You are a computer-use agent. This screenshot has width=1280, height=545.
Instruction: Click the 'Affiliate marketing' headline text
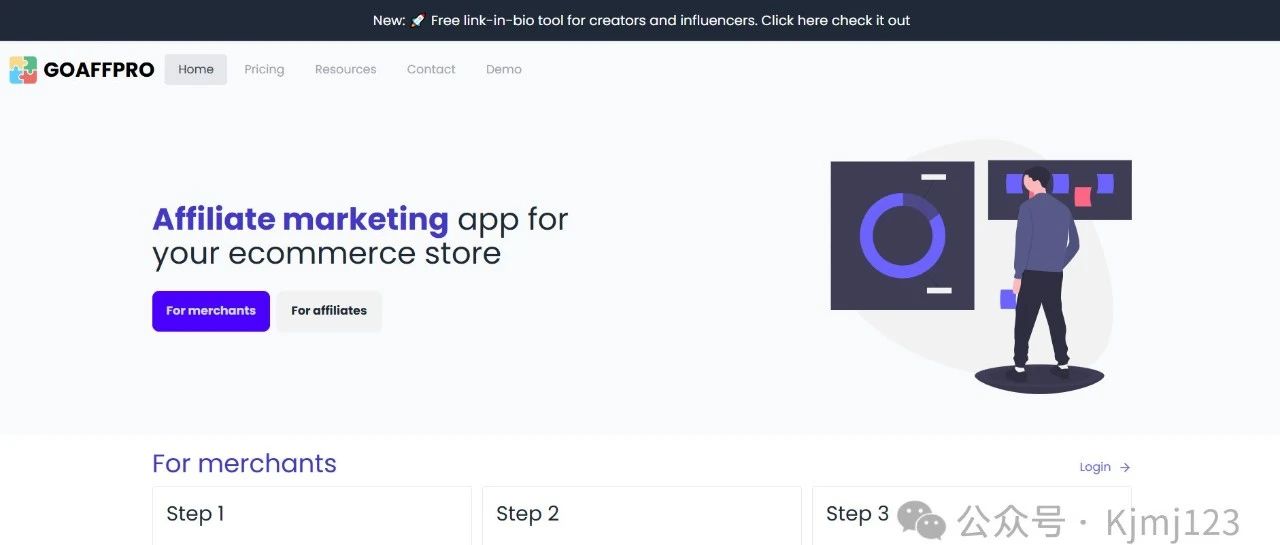300,219
